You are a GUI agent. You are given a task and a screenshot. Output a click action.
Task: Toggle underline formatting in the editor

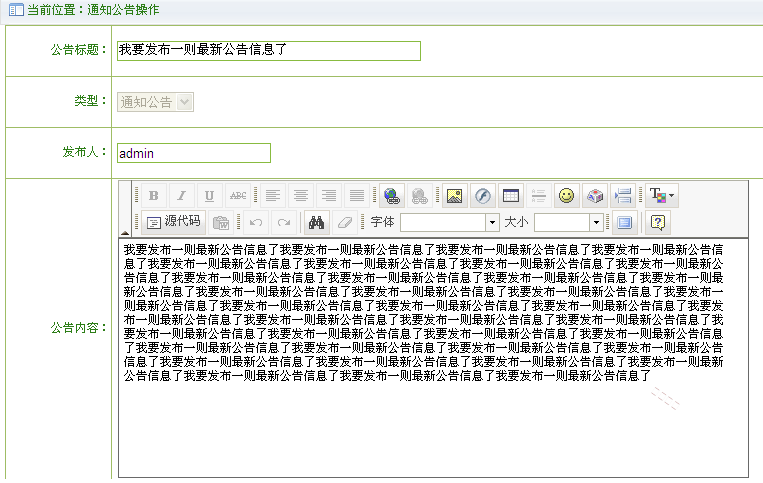tap(209, 196)
